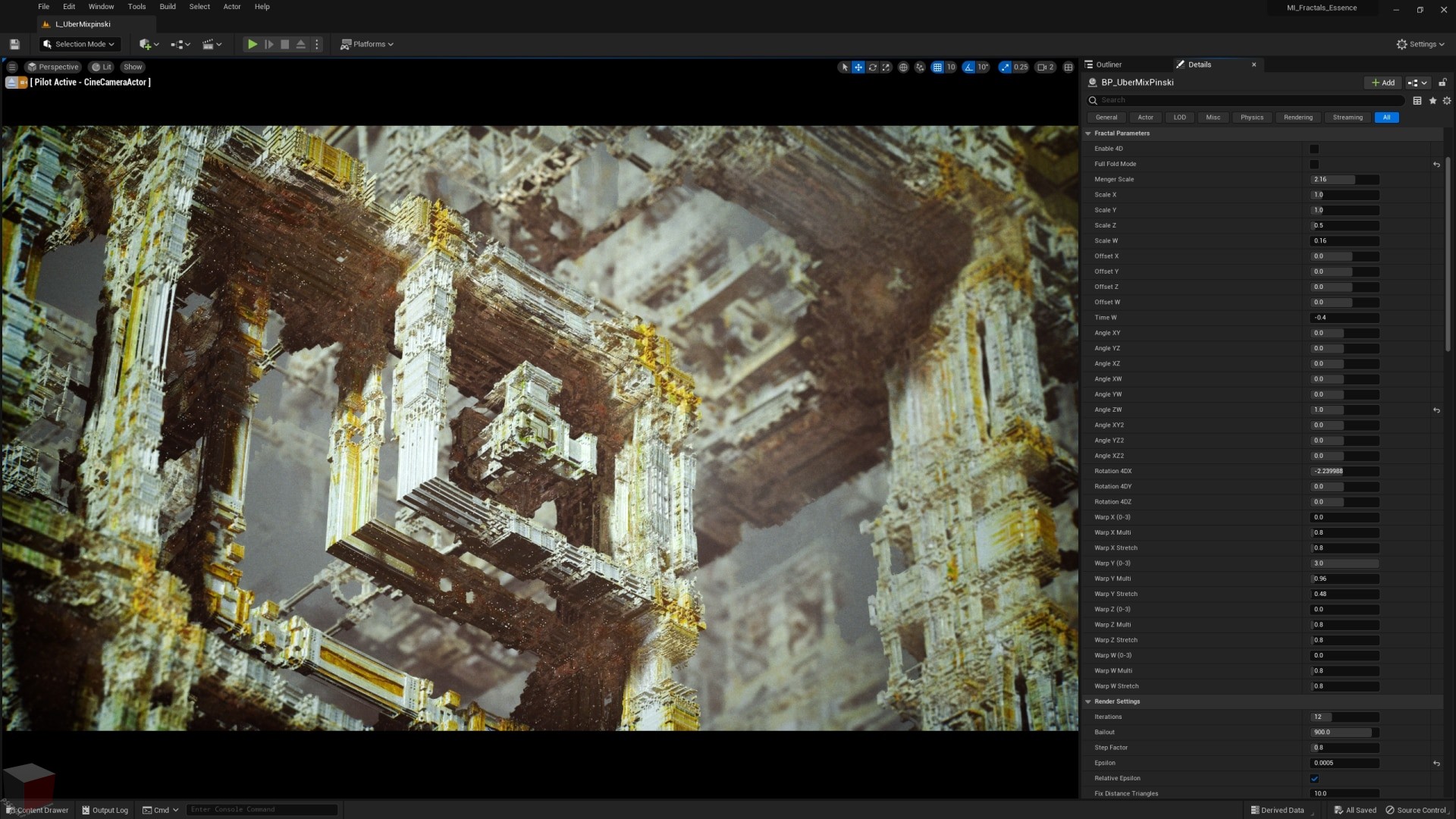Uncheck the Relative Epsilon checkbox
Screen dimensions: 1456x819
[x=1314, y=779]
